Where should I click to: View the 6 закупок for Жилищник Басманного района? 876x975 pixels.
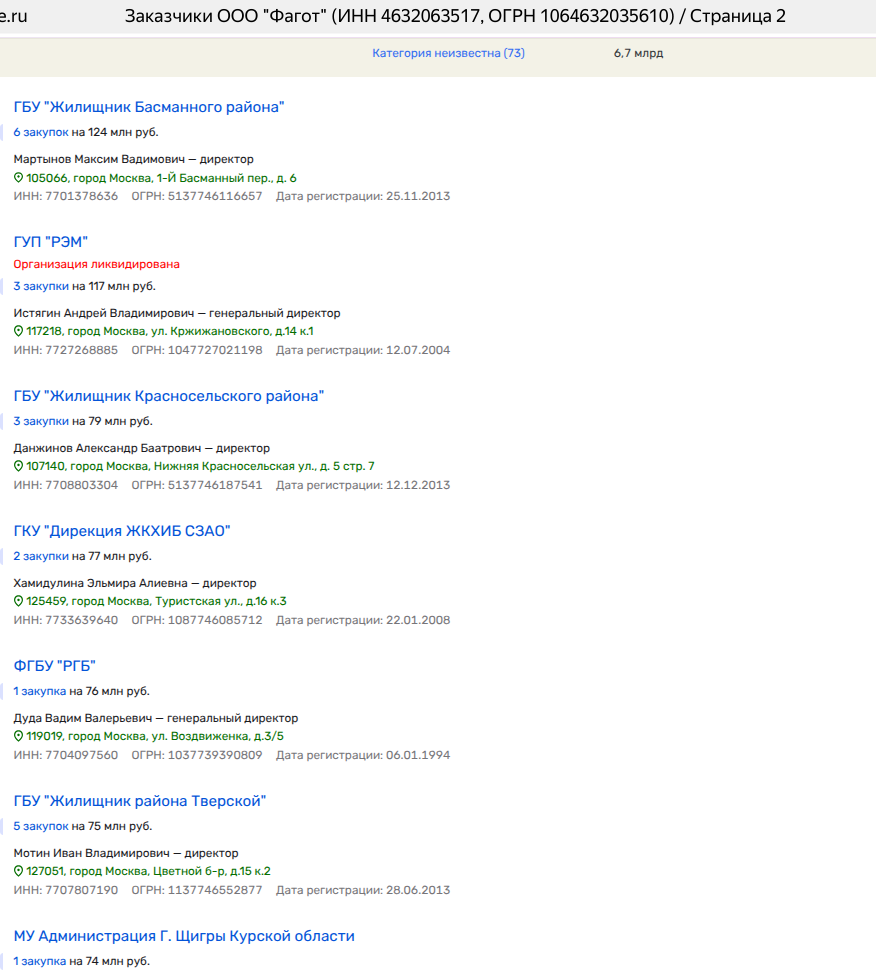(x=41, y=132)
